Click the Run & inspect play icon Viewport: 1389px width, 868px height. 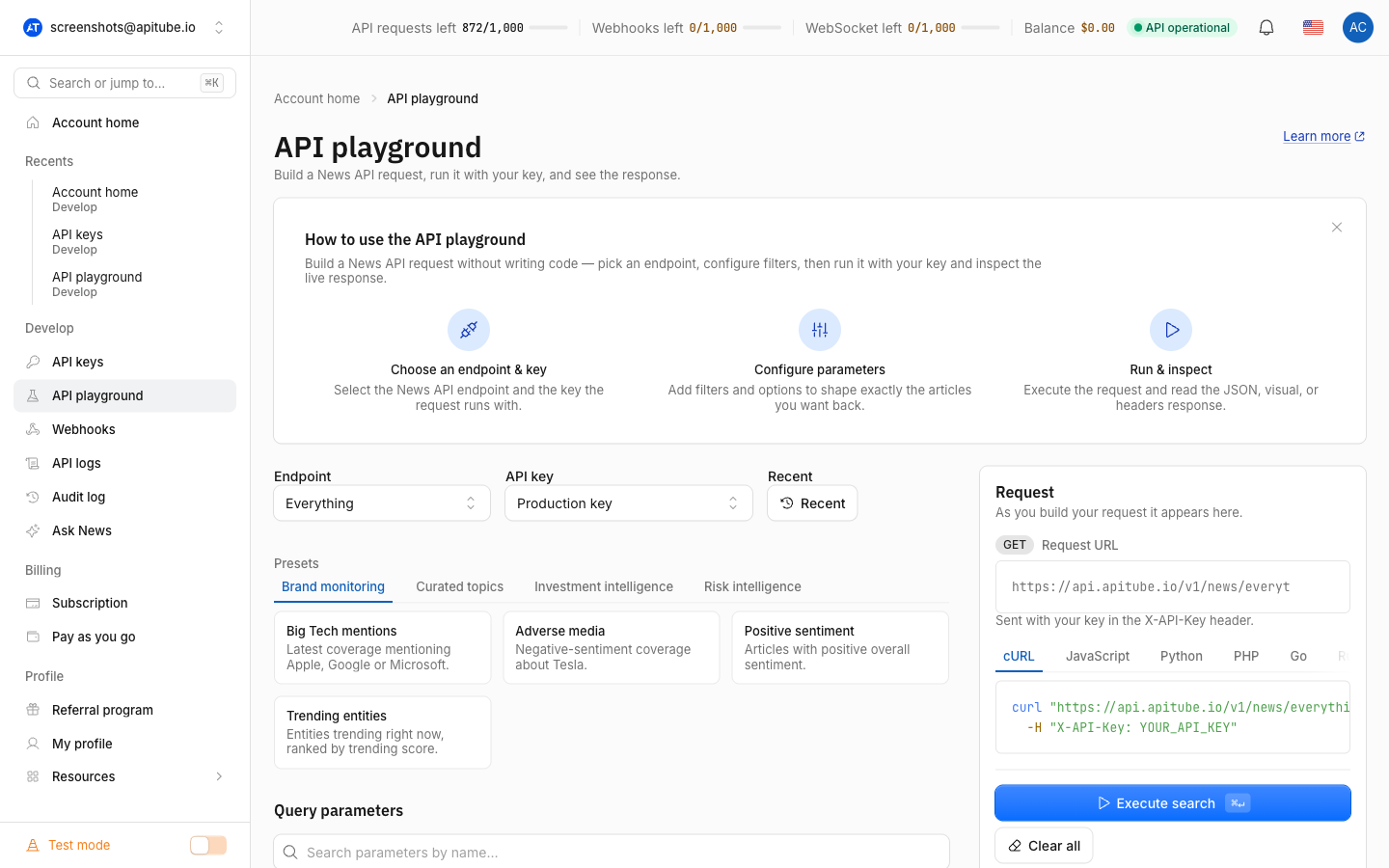click(1171, 330)
